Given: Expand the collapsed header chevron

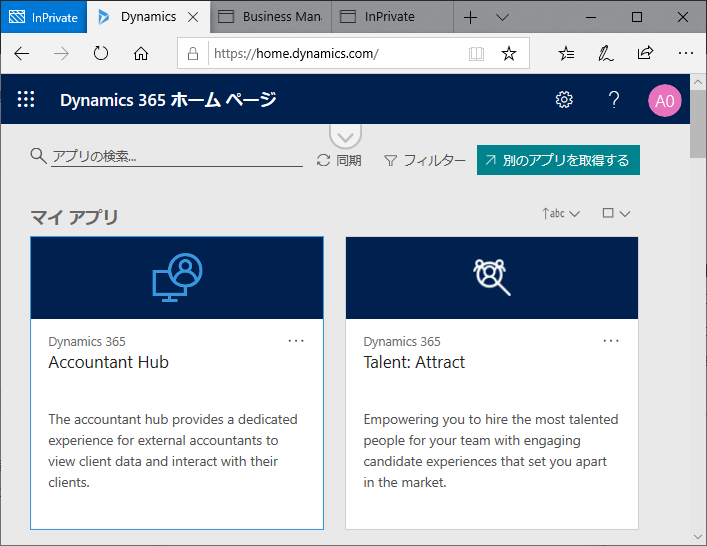Looking at the screenshot, I should 345,137.
